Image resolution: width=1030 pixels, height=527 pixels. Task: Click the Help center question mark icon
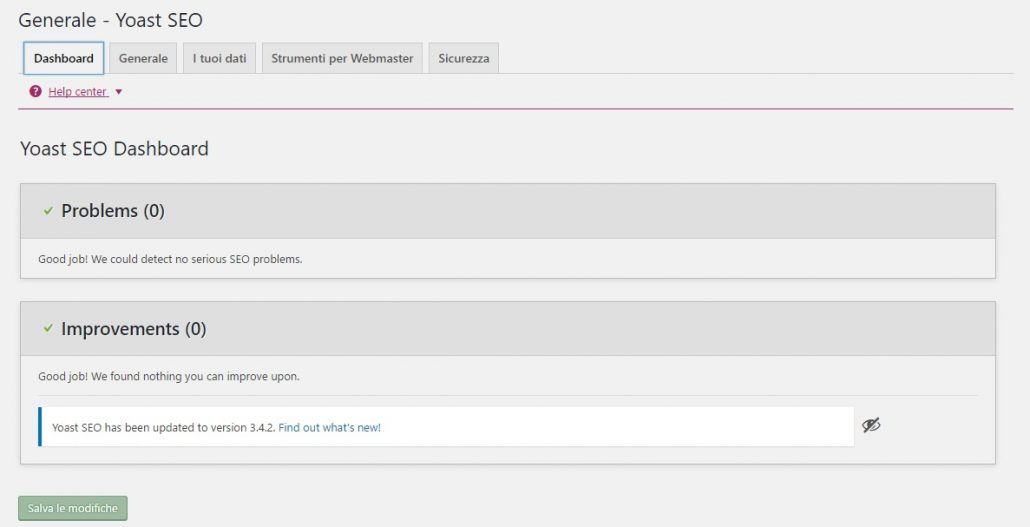click(x=35, y=91)
